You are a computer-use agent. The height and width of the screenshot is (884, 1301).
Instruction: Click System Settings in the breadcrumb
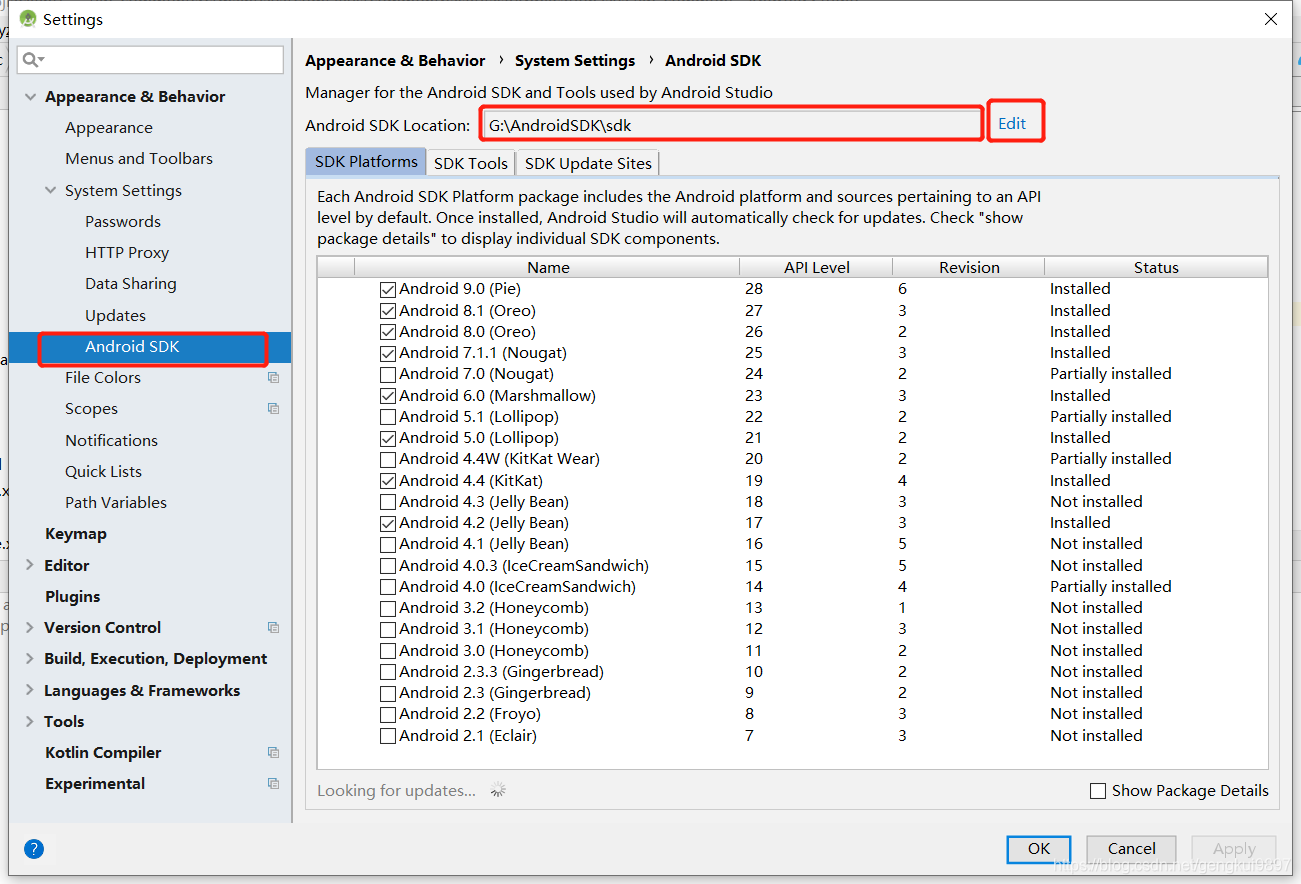click(575, 61)
